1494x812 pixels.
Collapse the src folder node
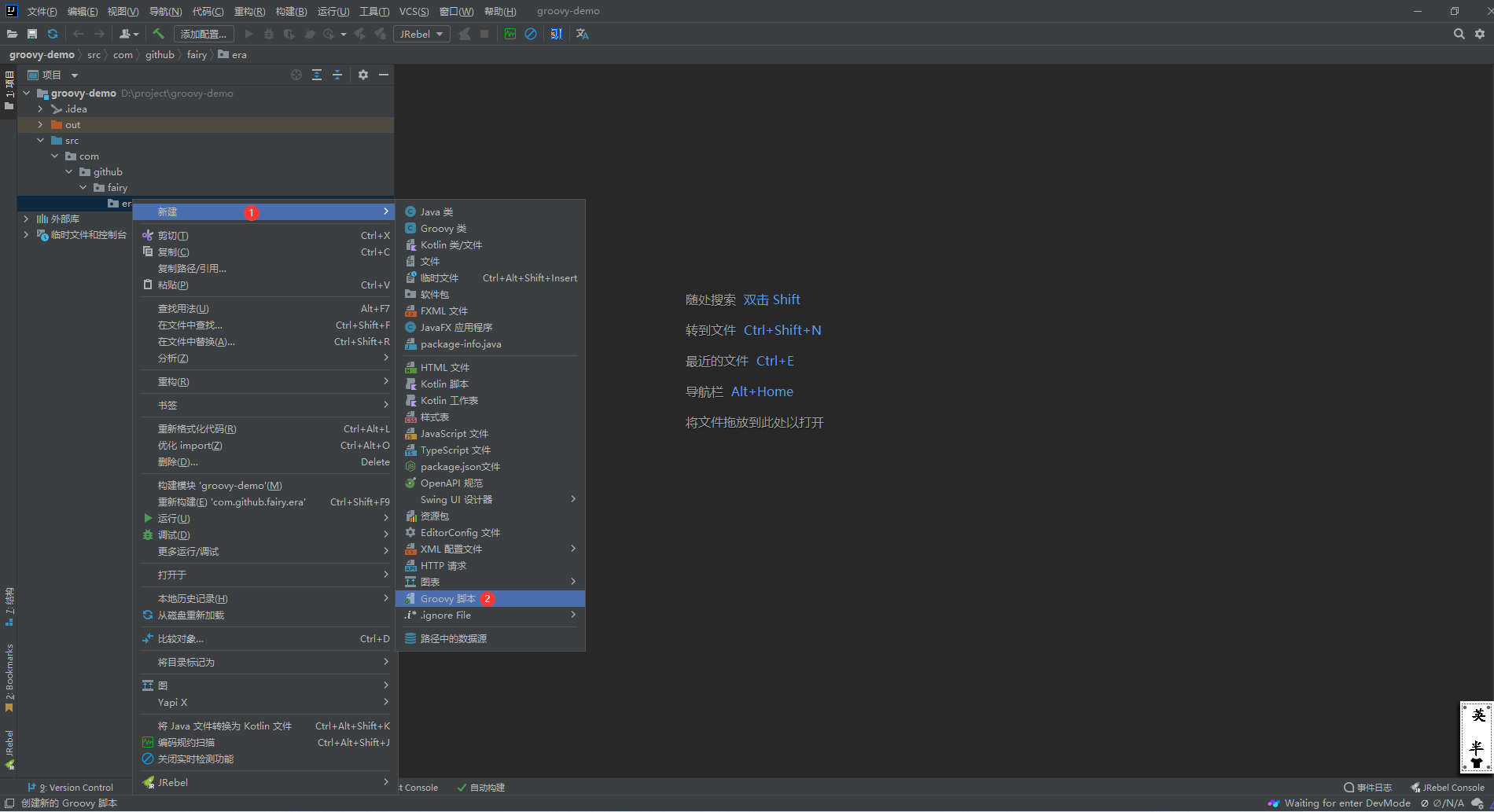(x=40, y=140)
